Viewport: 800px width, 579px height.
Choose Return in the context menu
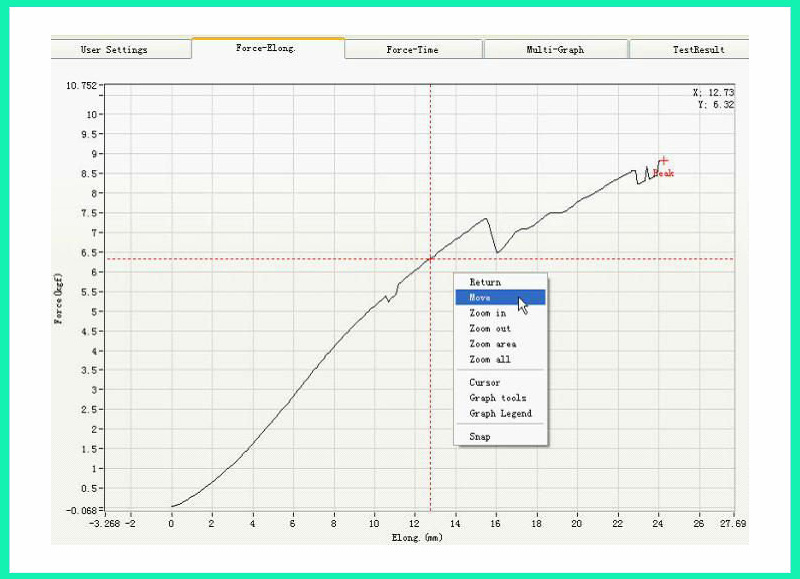coord(486,282)
